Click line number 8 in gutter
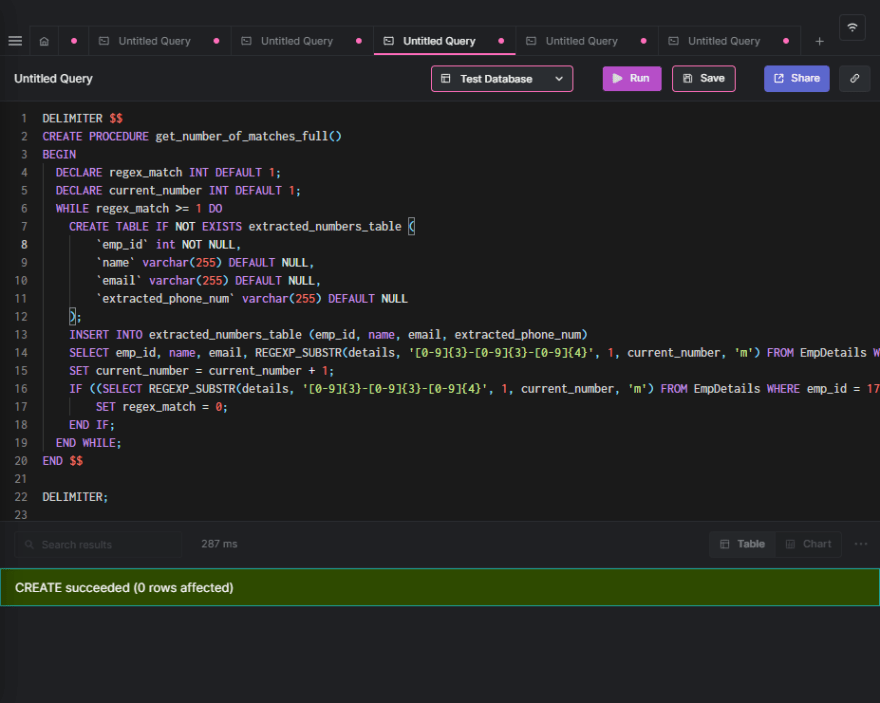 click(x=24, y=245)
